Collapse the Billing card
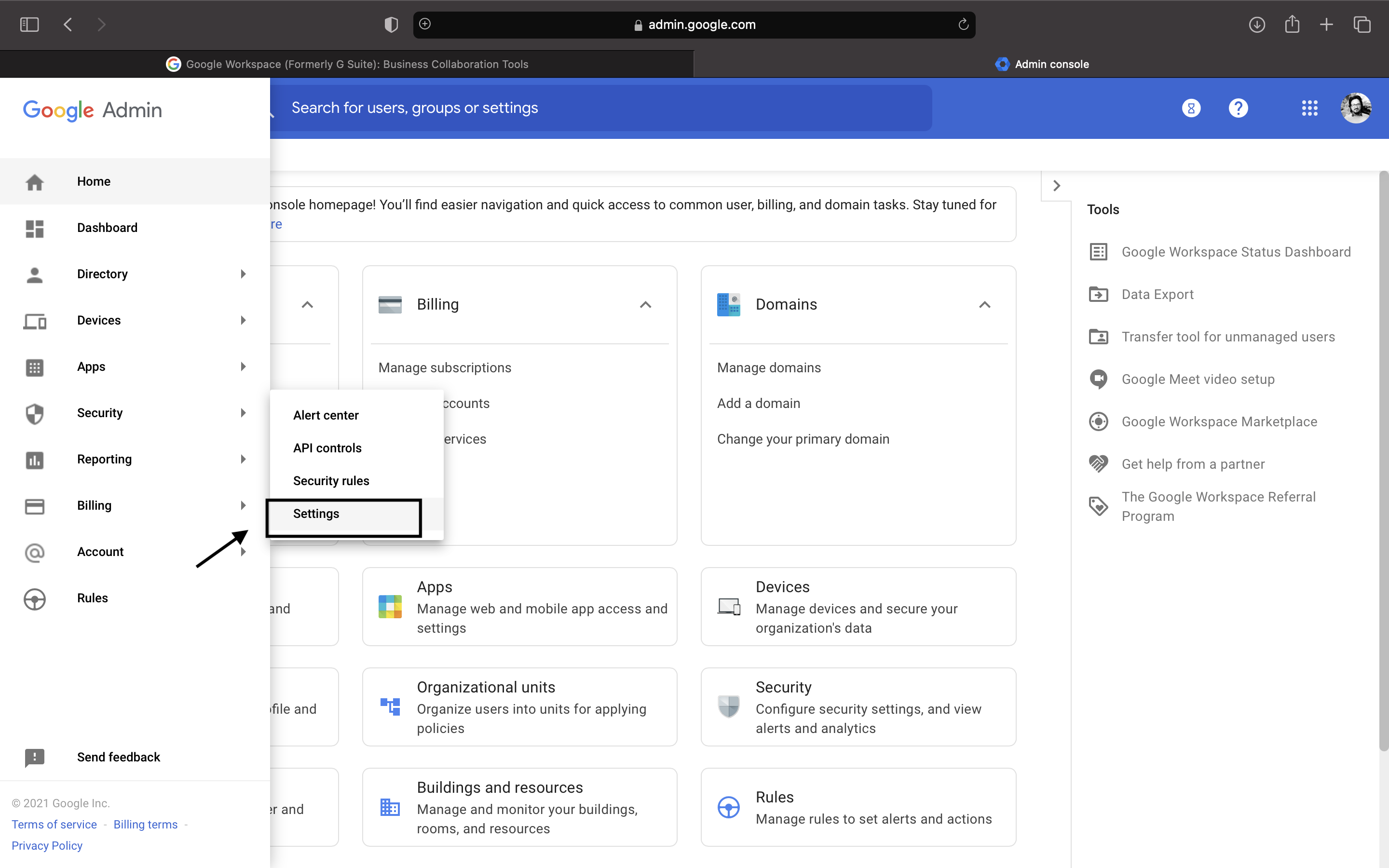The height and width of the screenshot is (868, 1389). (645, 305)
